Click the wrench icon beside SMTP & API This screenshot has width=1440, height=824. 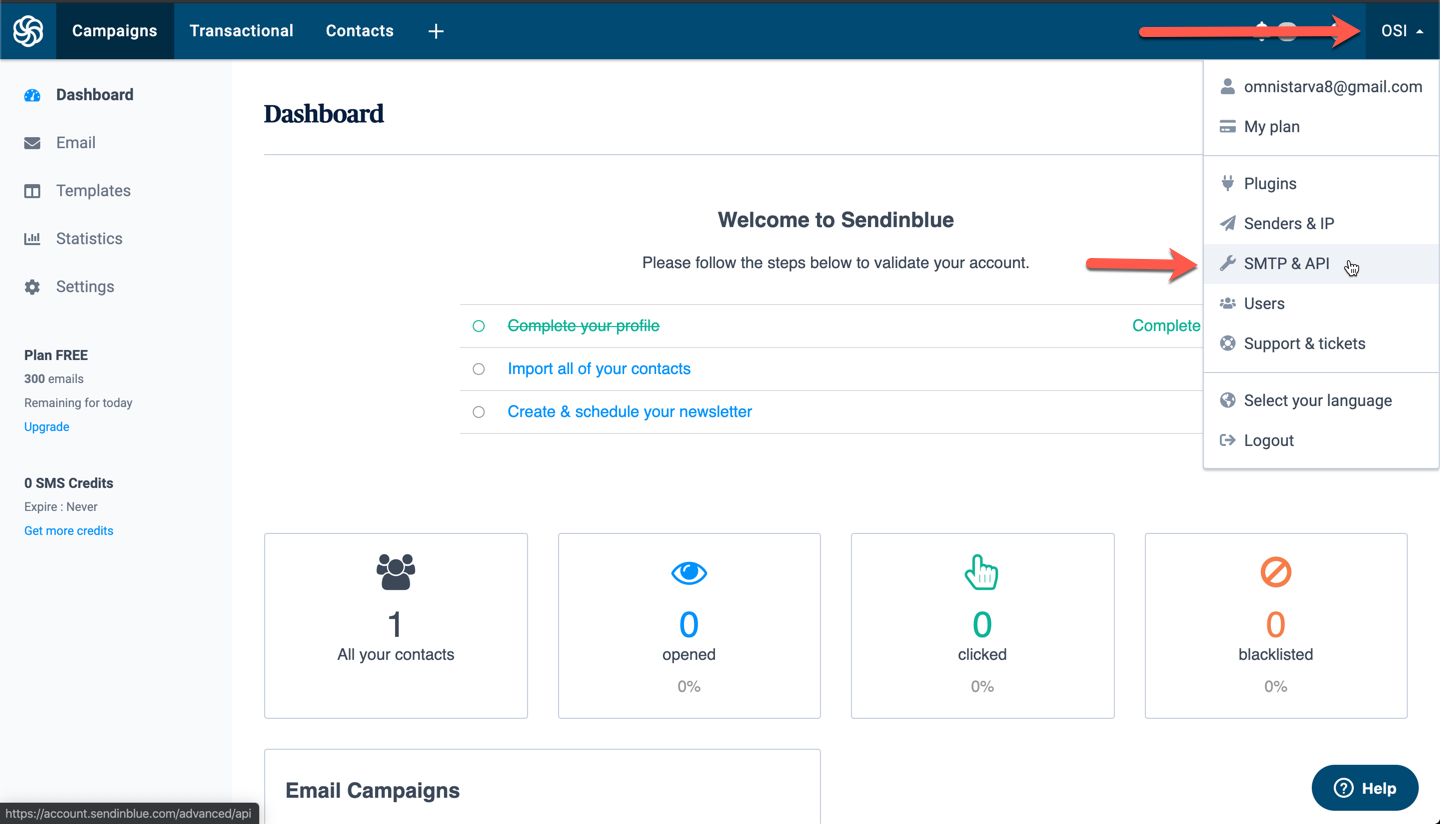1227,264
